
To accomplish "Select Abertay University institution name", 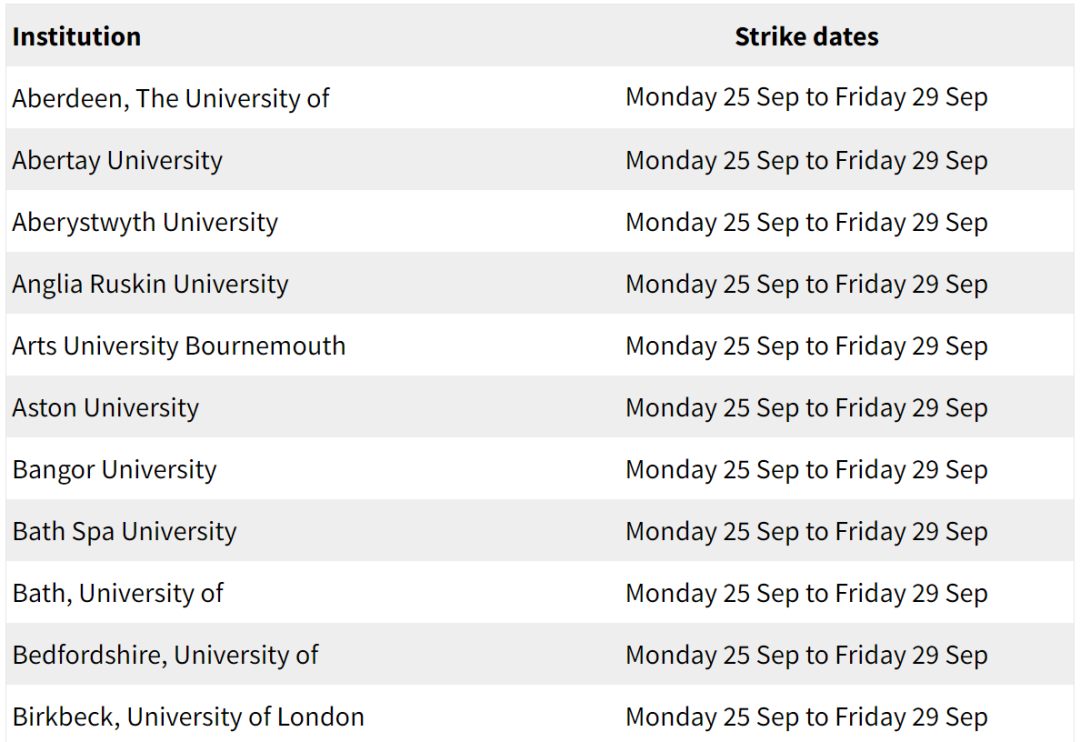I will click(x=117, y=161).
